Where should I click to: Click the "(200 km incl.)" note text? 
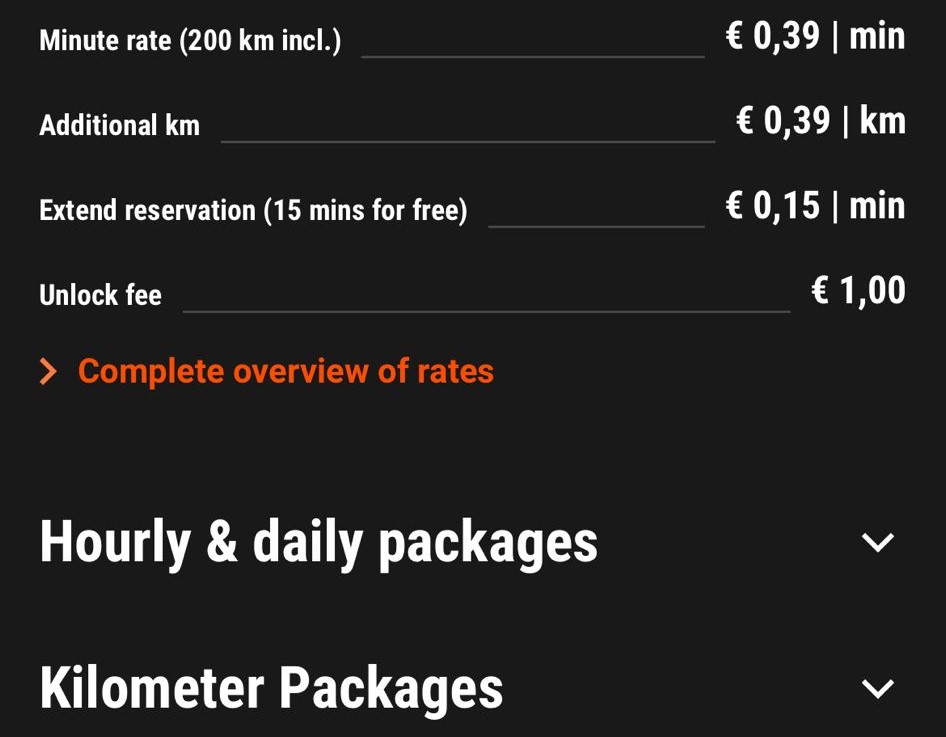[261, 42]
